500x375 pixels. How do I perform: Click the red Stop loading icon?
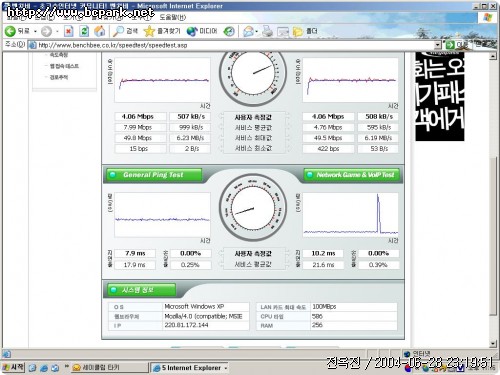pyautogui.click(x=69, y=31)
